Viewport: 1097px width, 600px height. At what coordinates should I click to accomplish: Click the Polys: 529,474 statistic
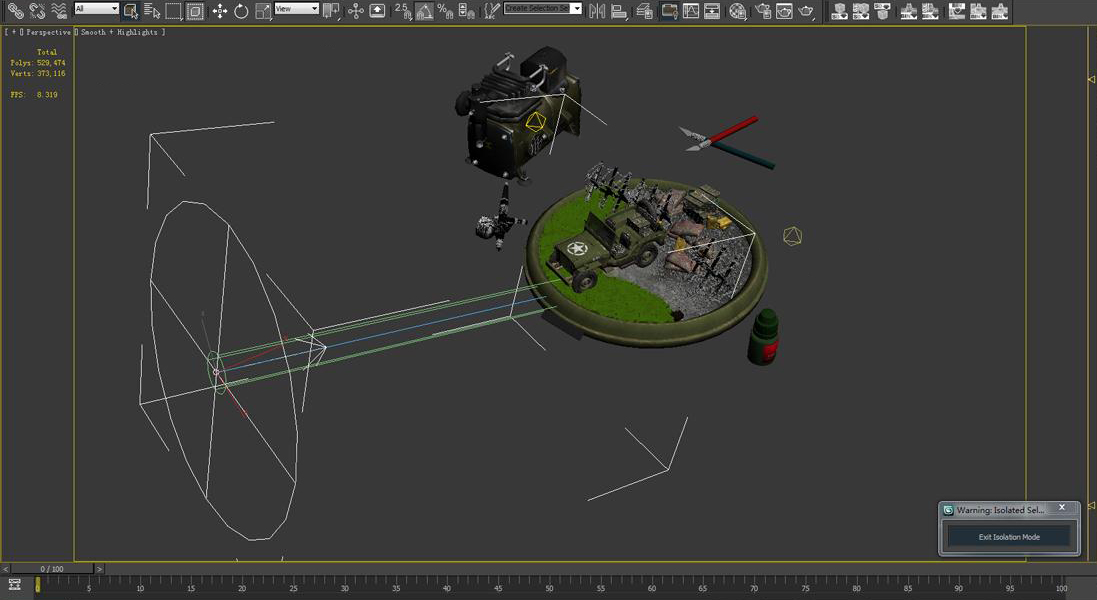pyautogui.click(x=38, y=63)
